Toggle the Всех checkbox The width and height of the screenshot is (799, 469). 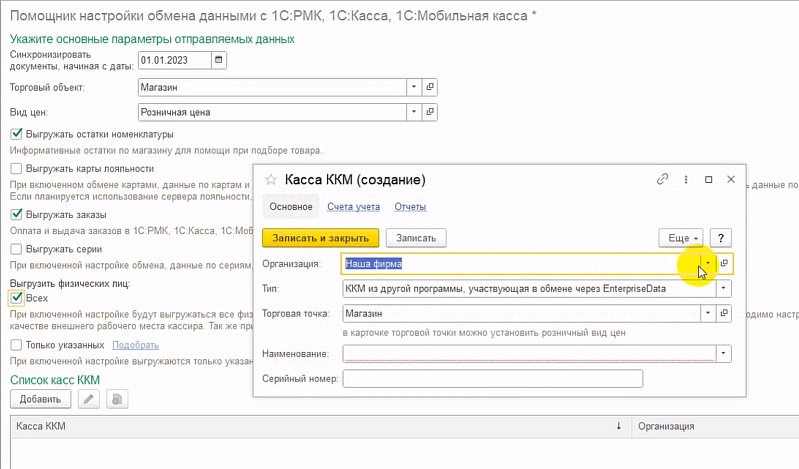16,298
